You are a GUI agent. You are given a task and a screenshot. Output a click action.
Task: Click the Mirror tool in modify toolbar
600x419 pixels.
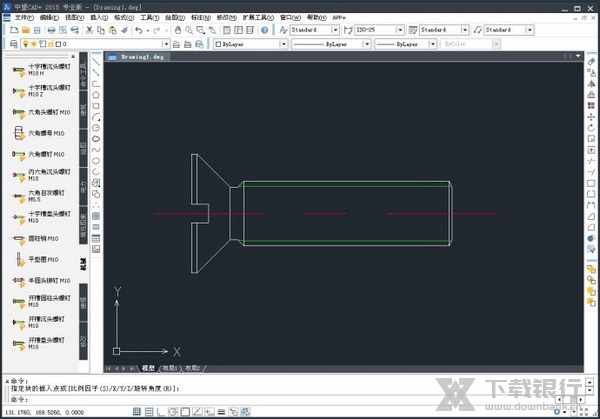(591, 84)
